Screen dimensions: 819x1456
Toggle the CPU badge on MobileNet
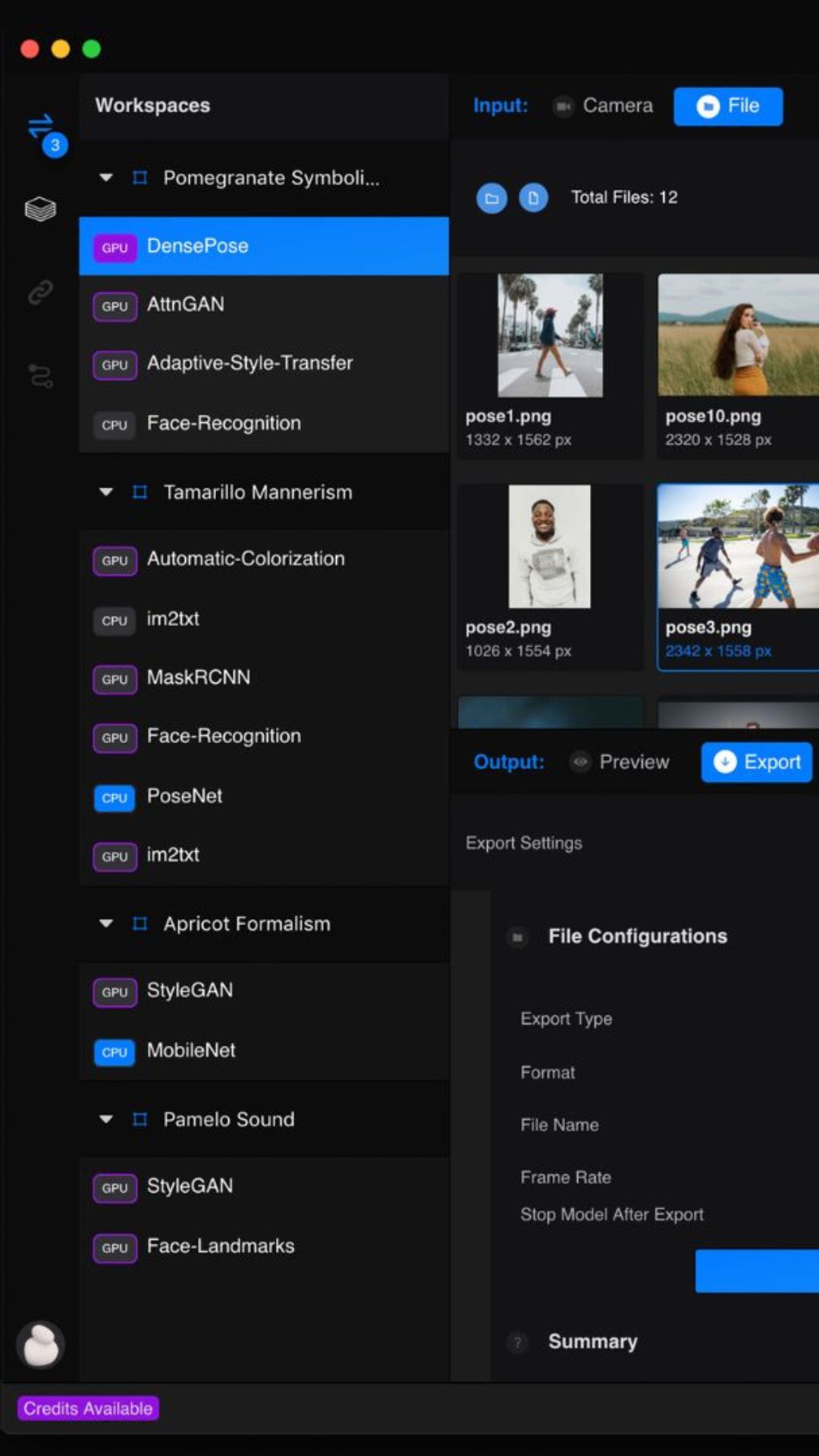115,1053
